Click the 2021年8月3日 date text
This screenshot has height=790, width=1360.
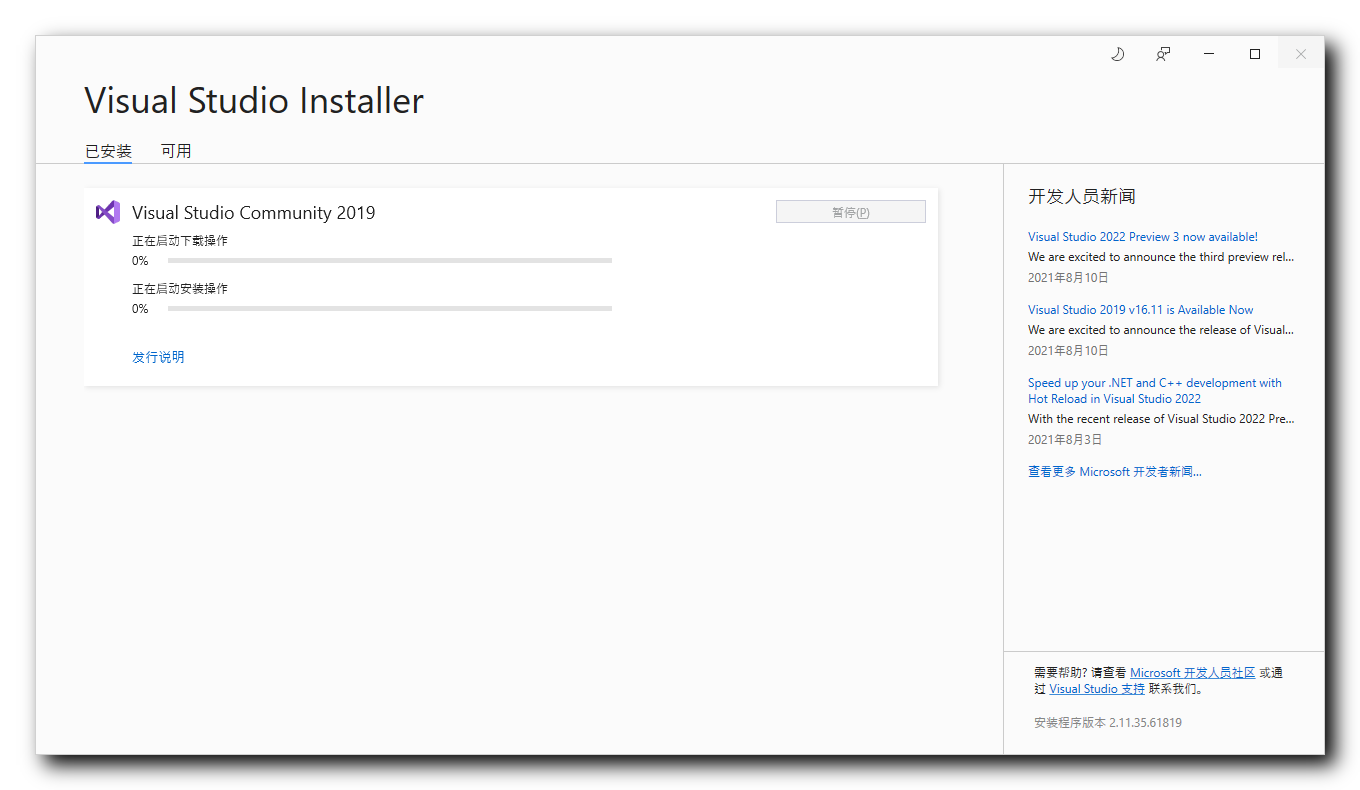(1065, 440)
